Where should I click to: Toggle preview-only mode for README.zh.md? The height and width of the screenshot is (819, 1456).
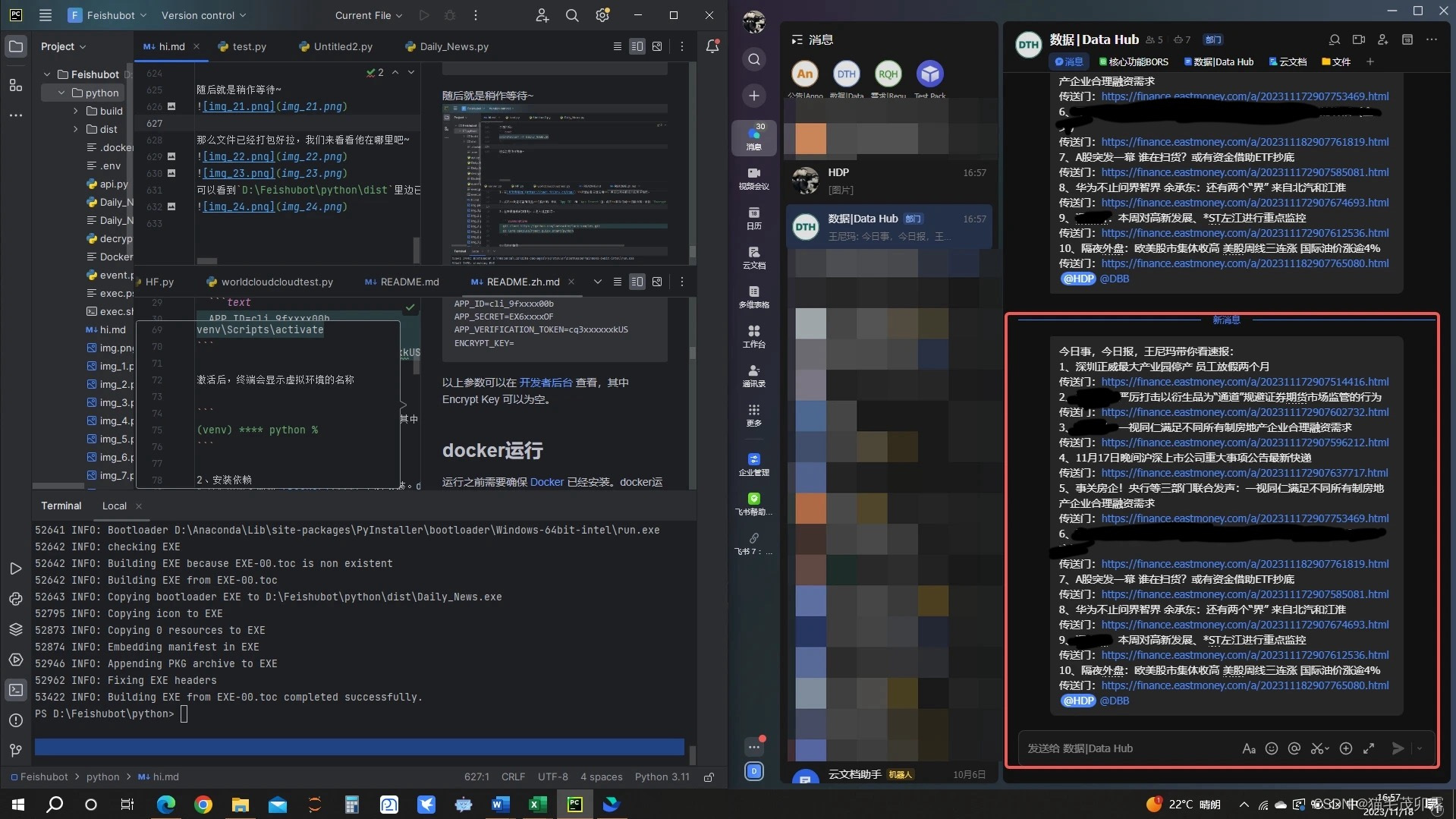(657, 282)
